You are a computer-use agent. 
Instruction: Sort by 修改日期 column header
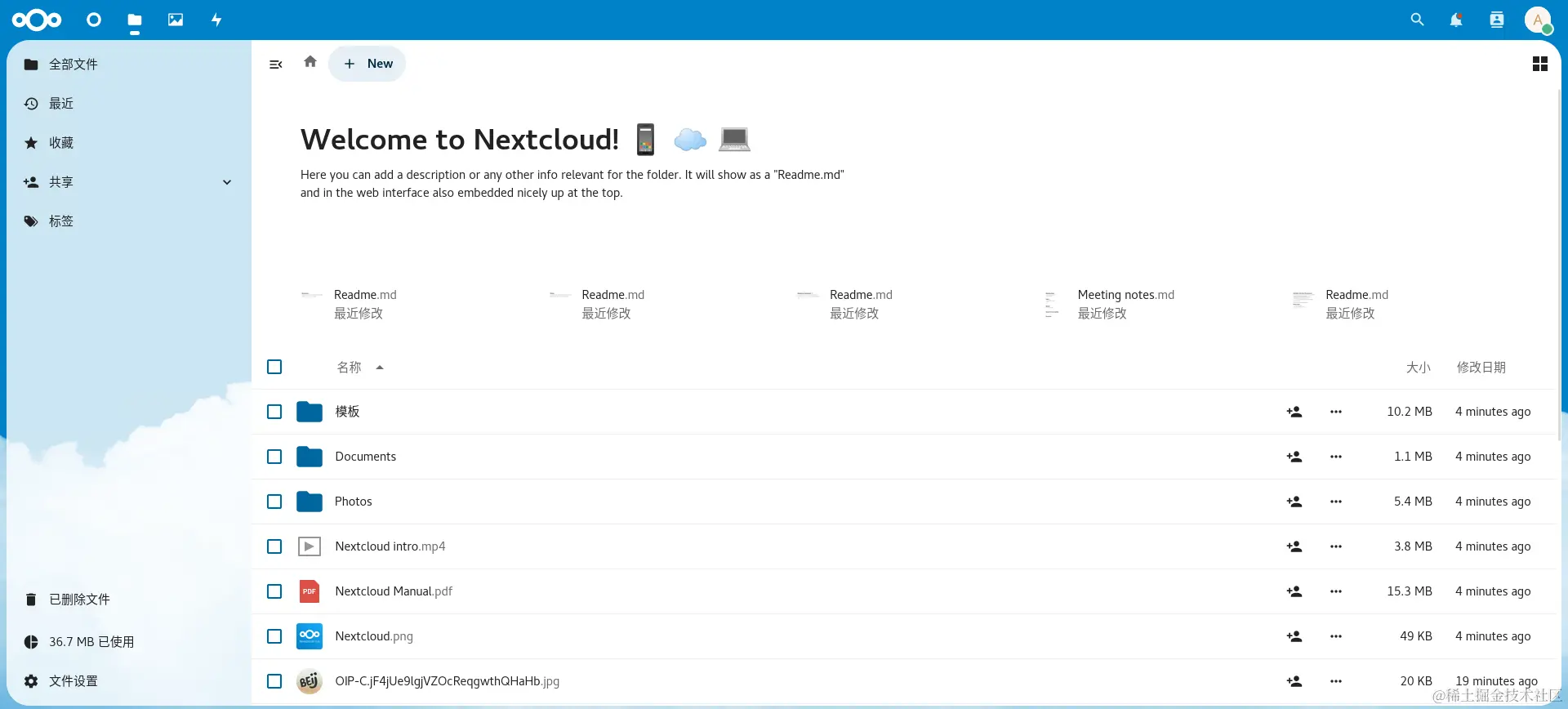coord(1481,368)
